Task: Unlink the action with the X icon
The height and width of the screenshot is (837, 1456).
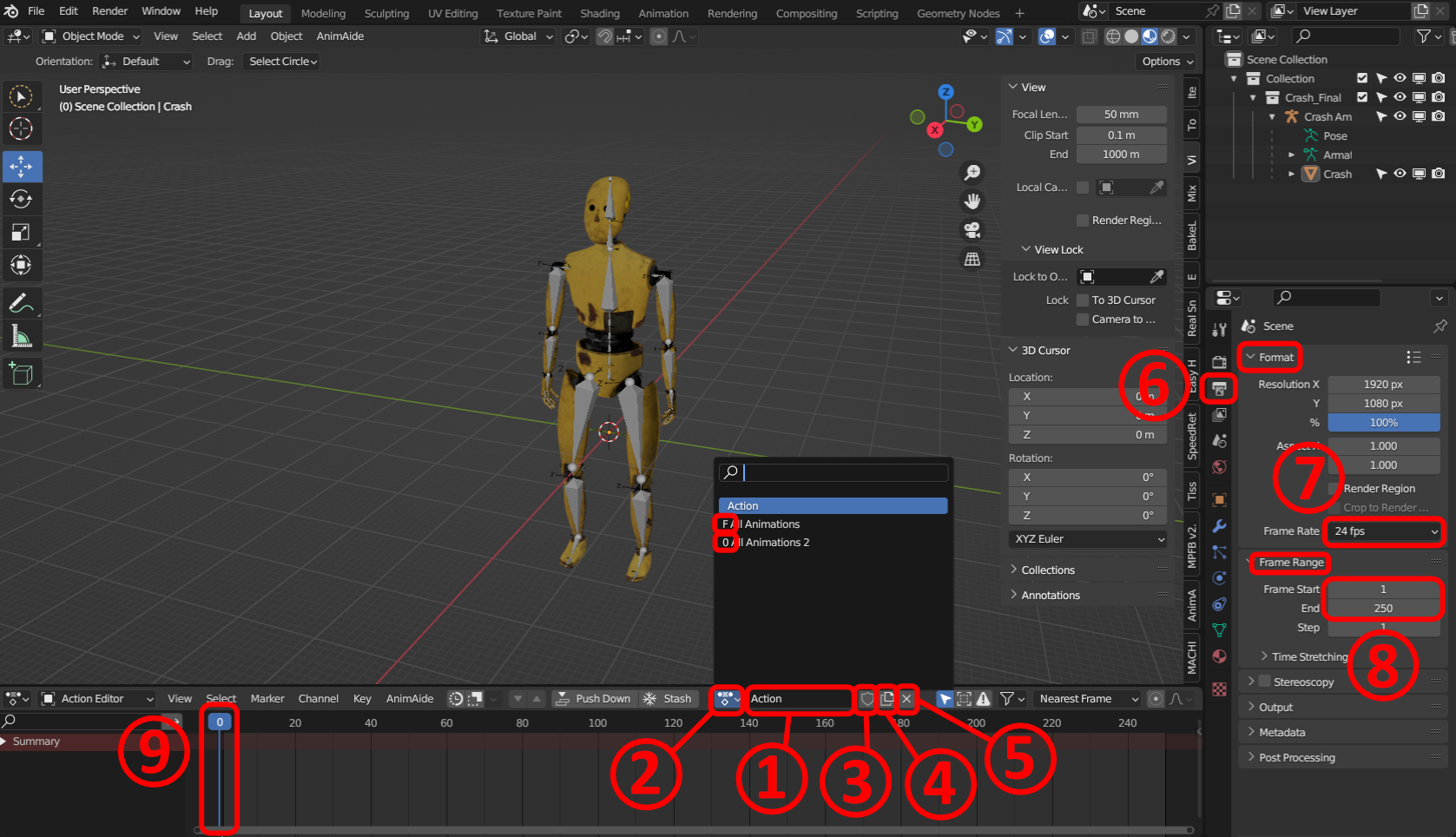Action: pos(906,699)
